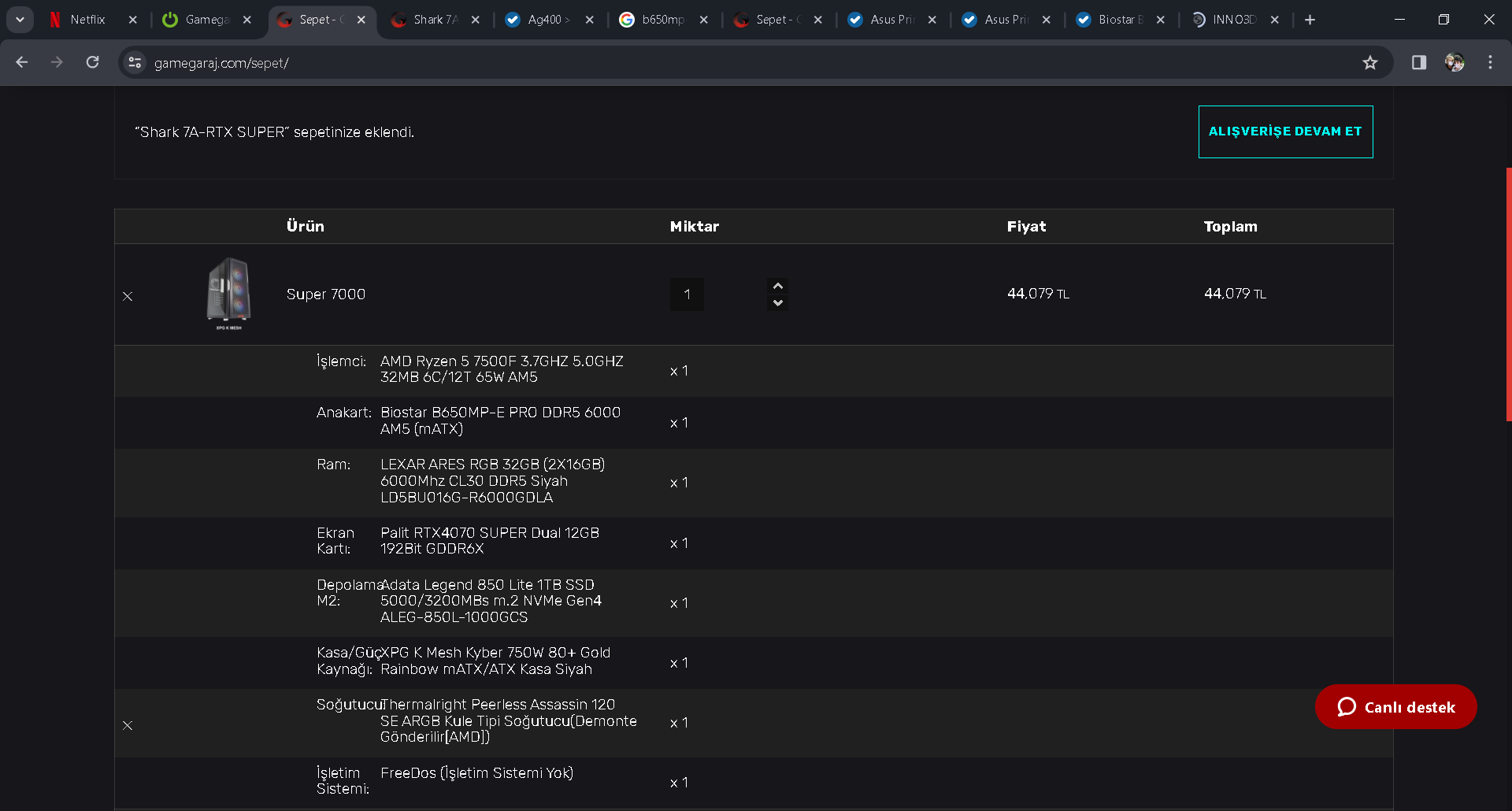Close the Ag400 tab
The image size is (1512, 811).
(590, 20)
